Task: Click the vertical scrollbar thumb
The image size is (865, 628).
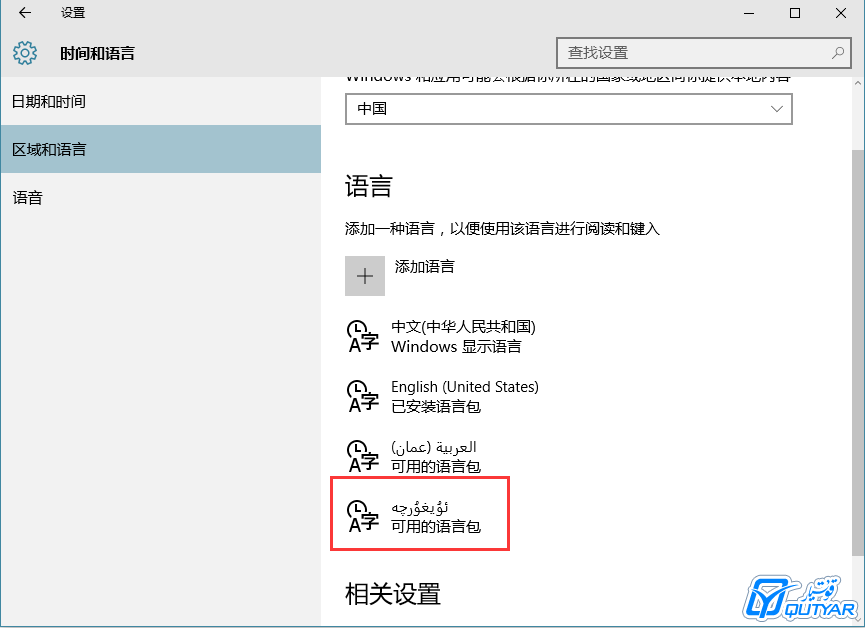Action: (857, 352)
